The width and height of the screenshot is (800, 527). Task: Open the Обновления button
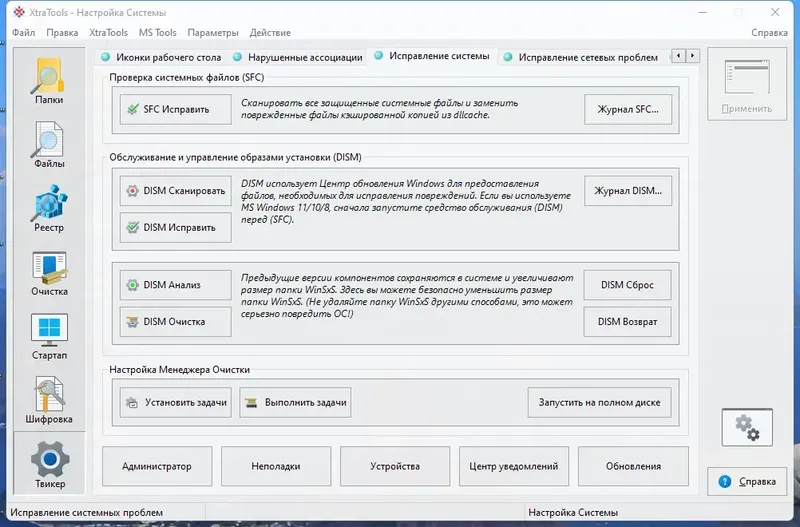[x=633, y=466]
